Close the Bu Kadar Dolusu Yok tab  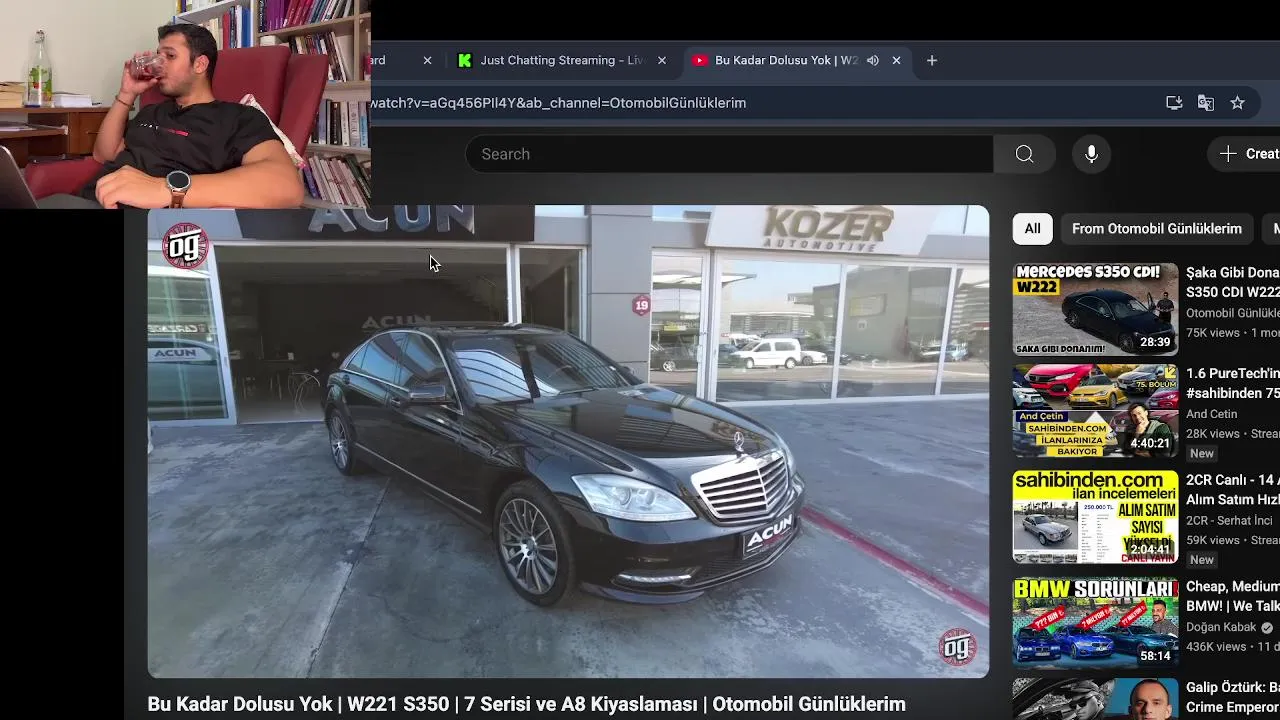[x=896, y=60]
